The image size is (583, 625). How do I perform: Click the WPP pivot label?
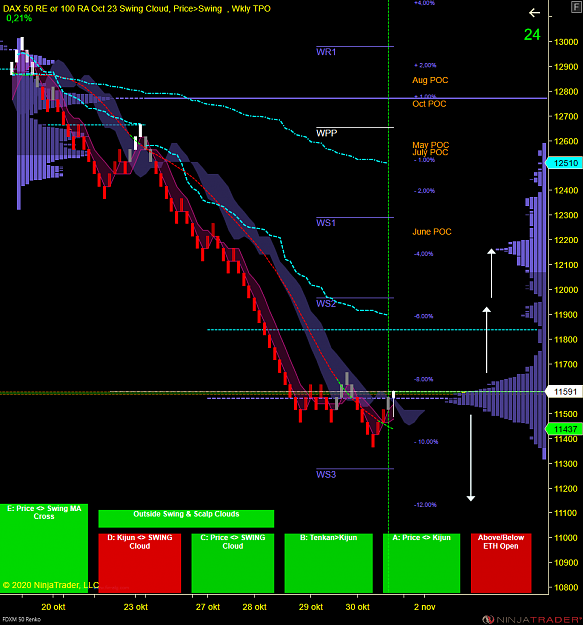pos(326,133)
